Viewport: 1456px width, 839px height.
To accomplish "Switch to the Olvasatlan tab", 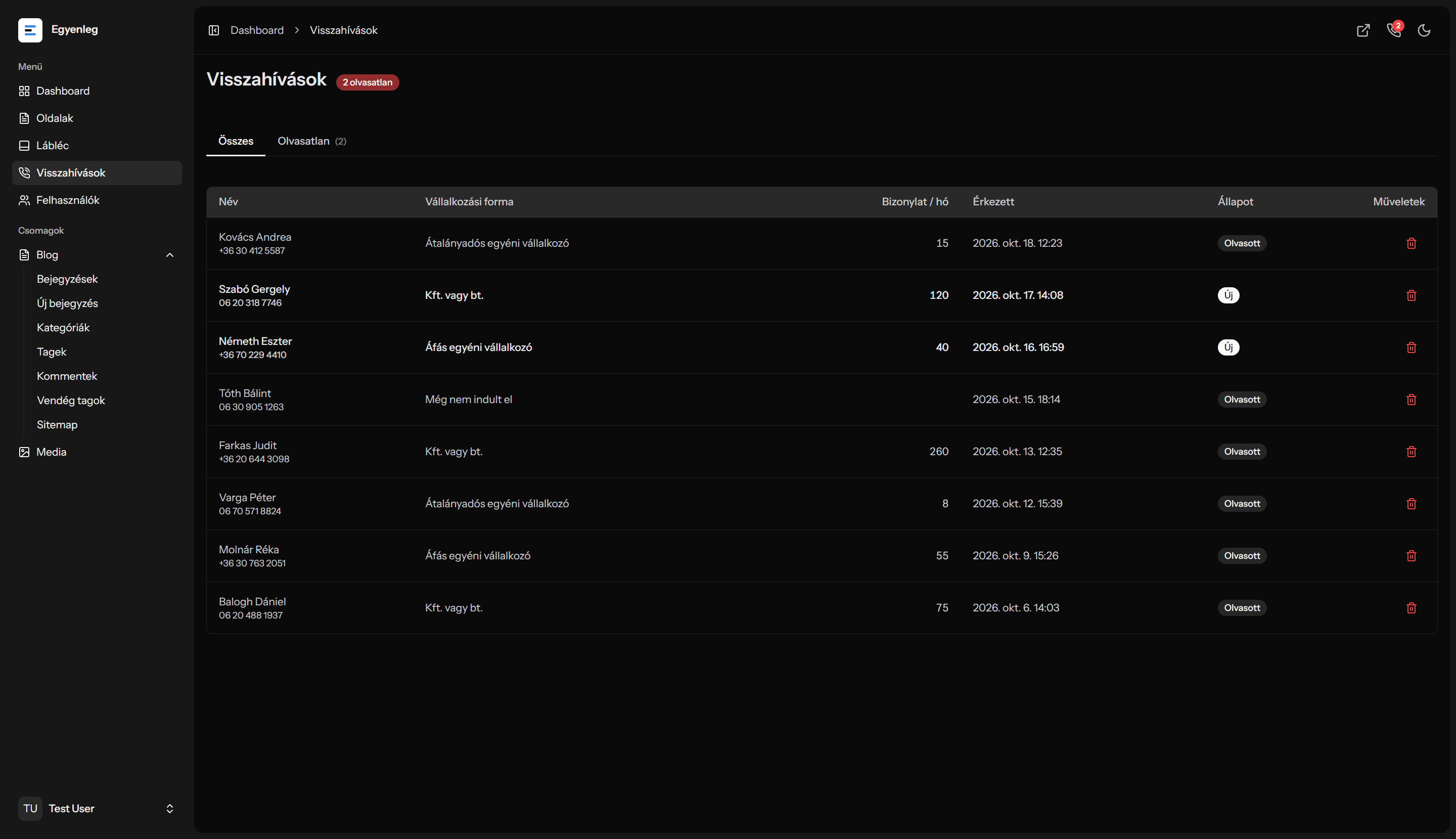I will pyautogui.click(x=311, y=141).
